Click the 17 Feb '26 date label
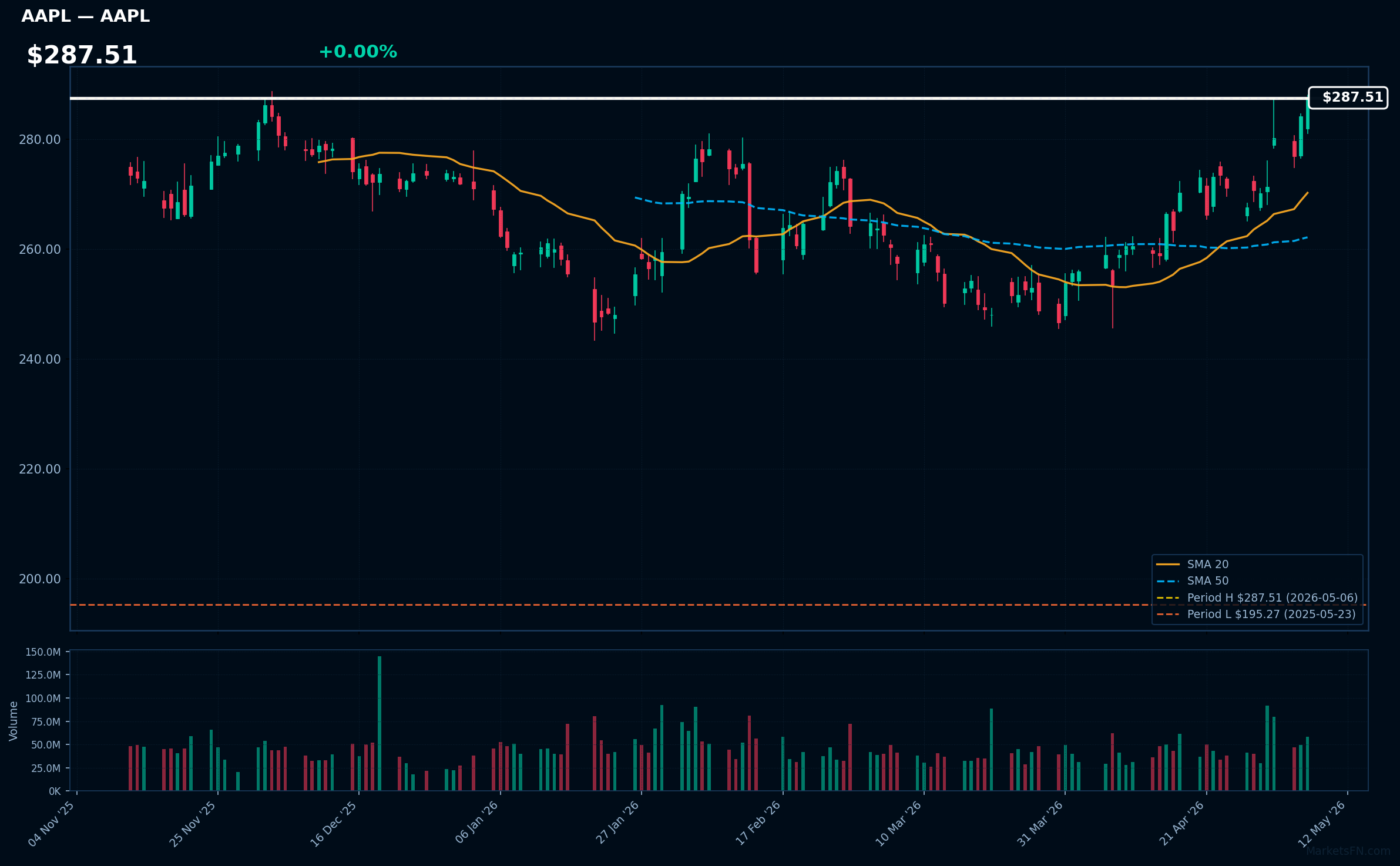Screen dimensions: 1400x866 [x=758, y=823]
